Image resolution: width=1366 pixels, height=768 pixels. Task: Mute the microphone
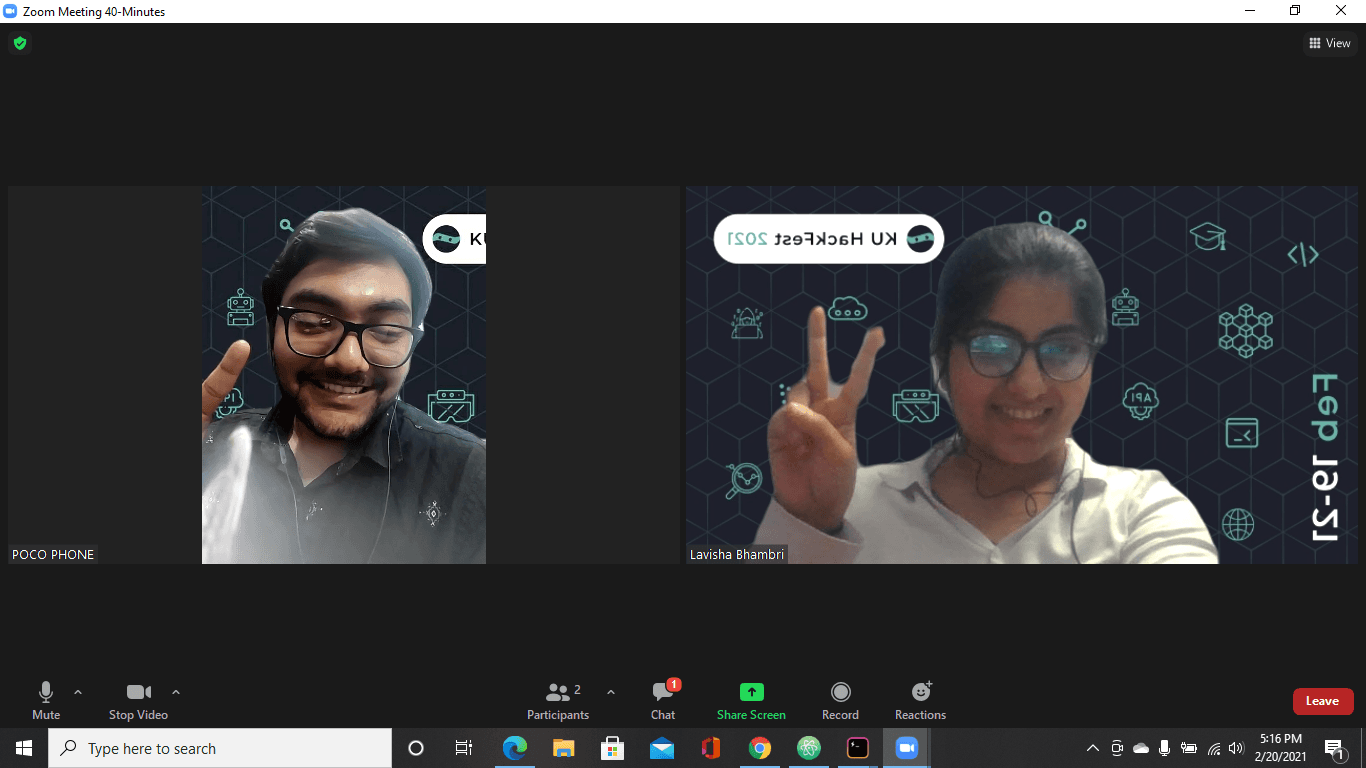(46, 700)
